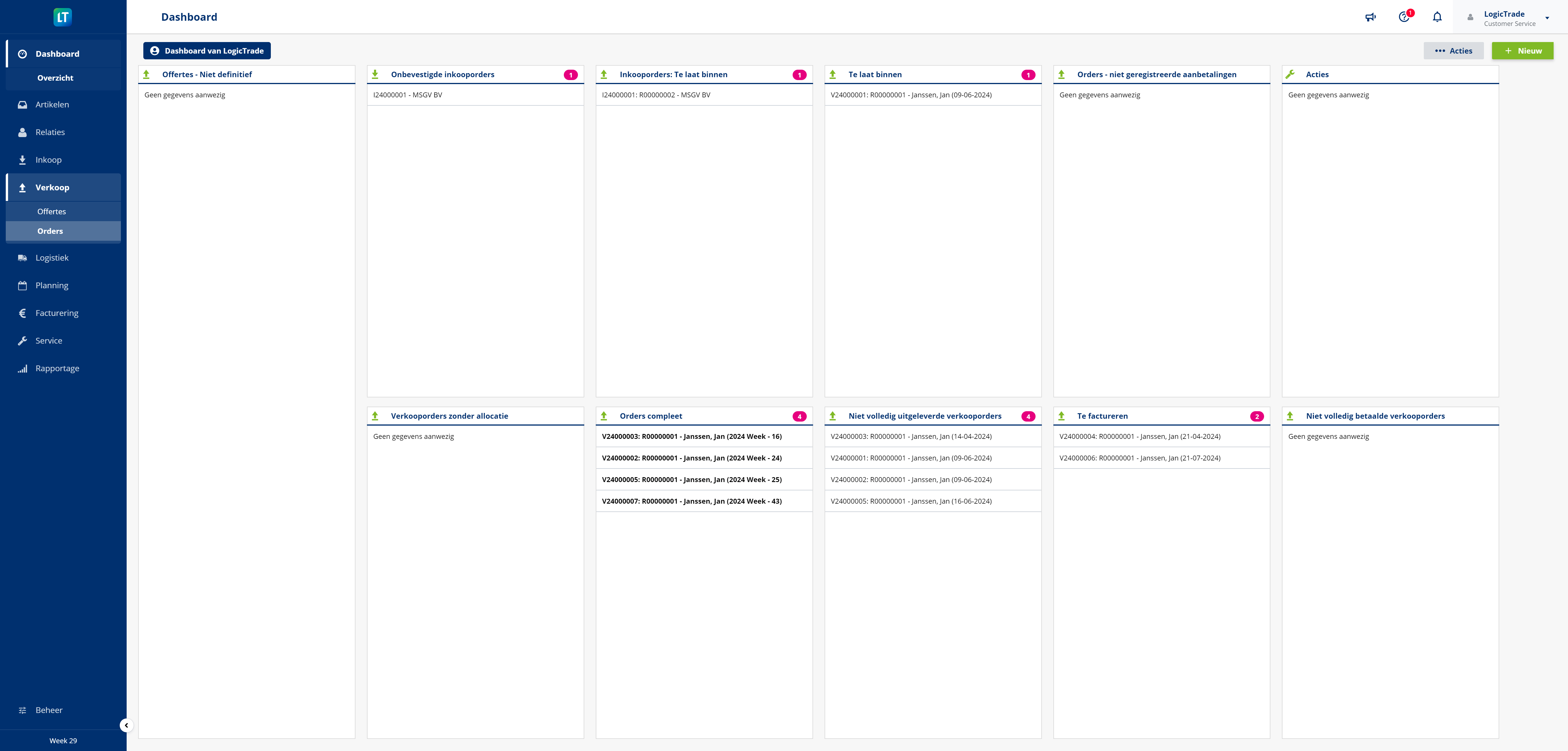Screen dimensions: 1568x751
Task: Click the Acties widget wrench icon
Action: pyautogui.click(x=1290, y=74)
